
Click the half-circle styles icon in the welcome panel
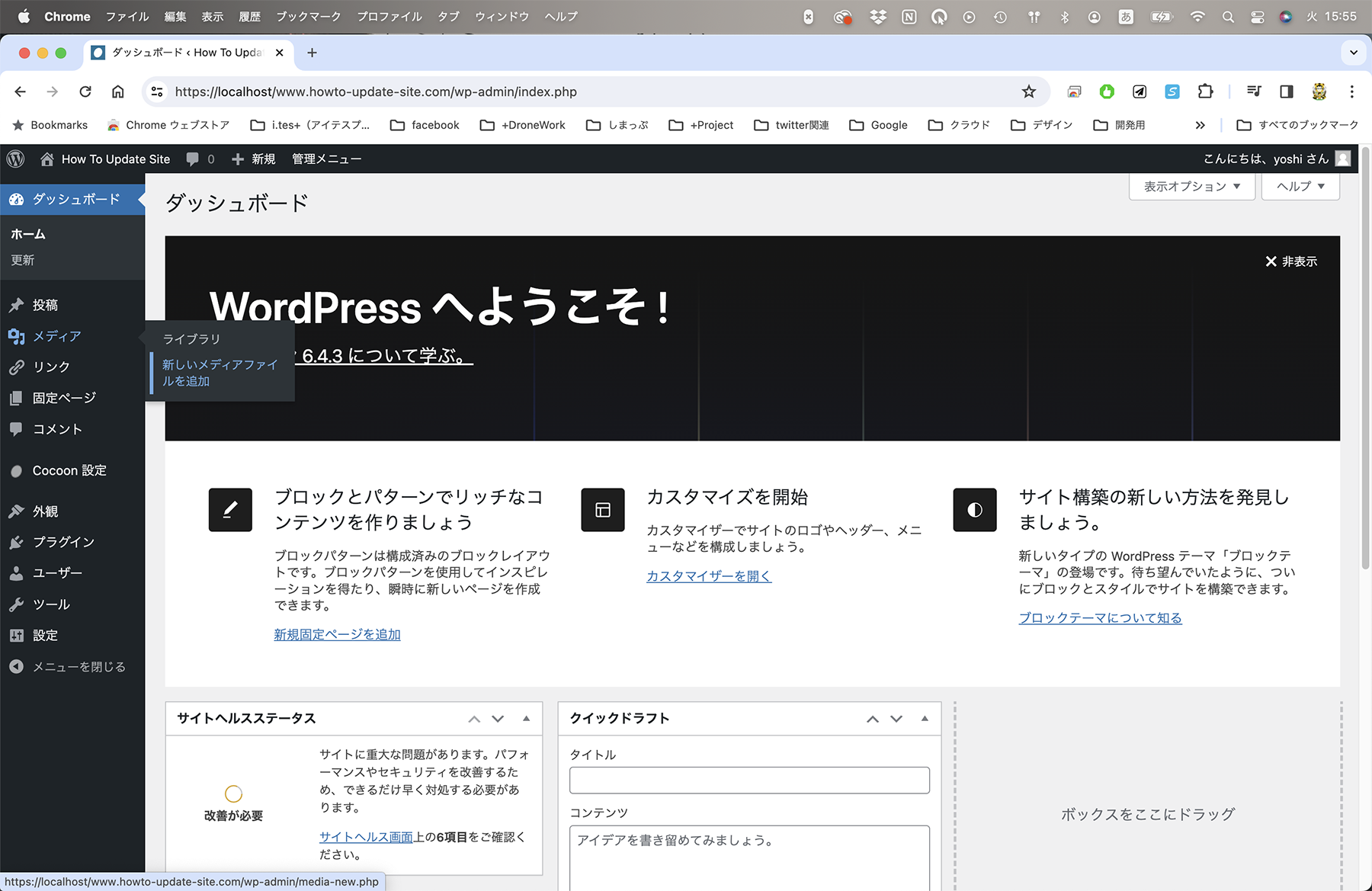pos(975,510)
